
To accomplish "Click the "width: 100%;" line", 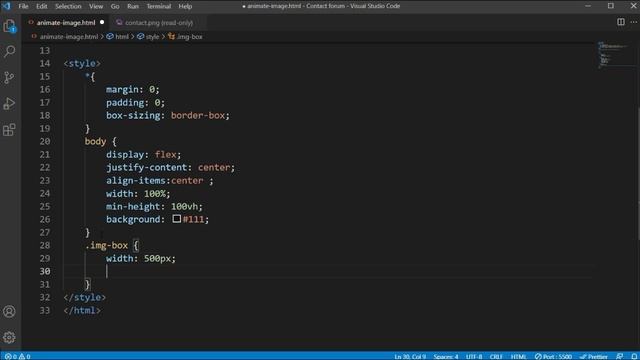I will [x=138, y=193].
